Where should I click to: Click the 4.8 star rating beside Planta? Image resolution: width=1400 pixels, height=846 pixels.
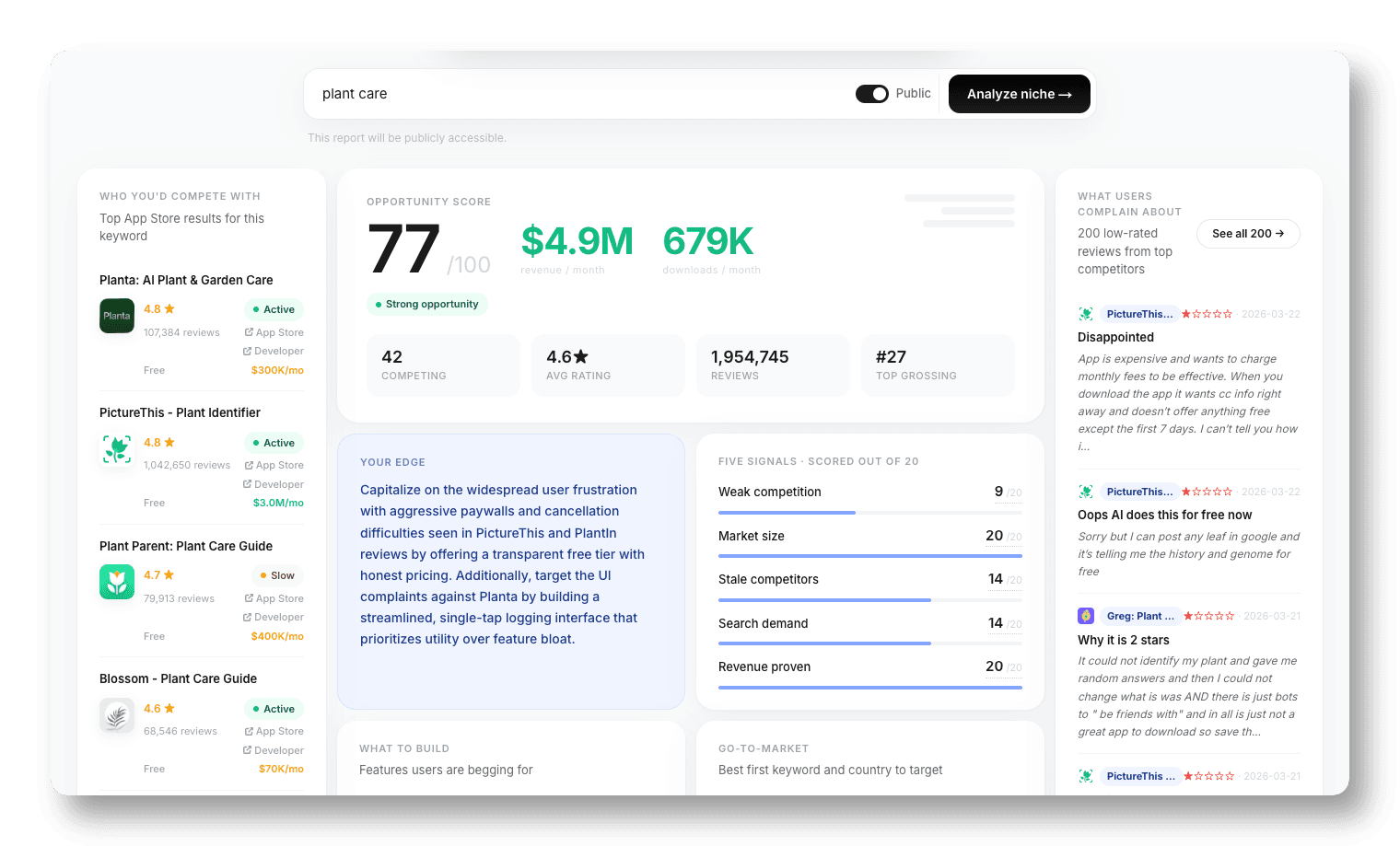158,308
